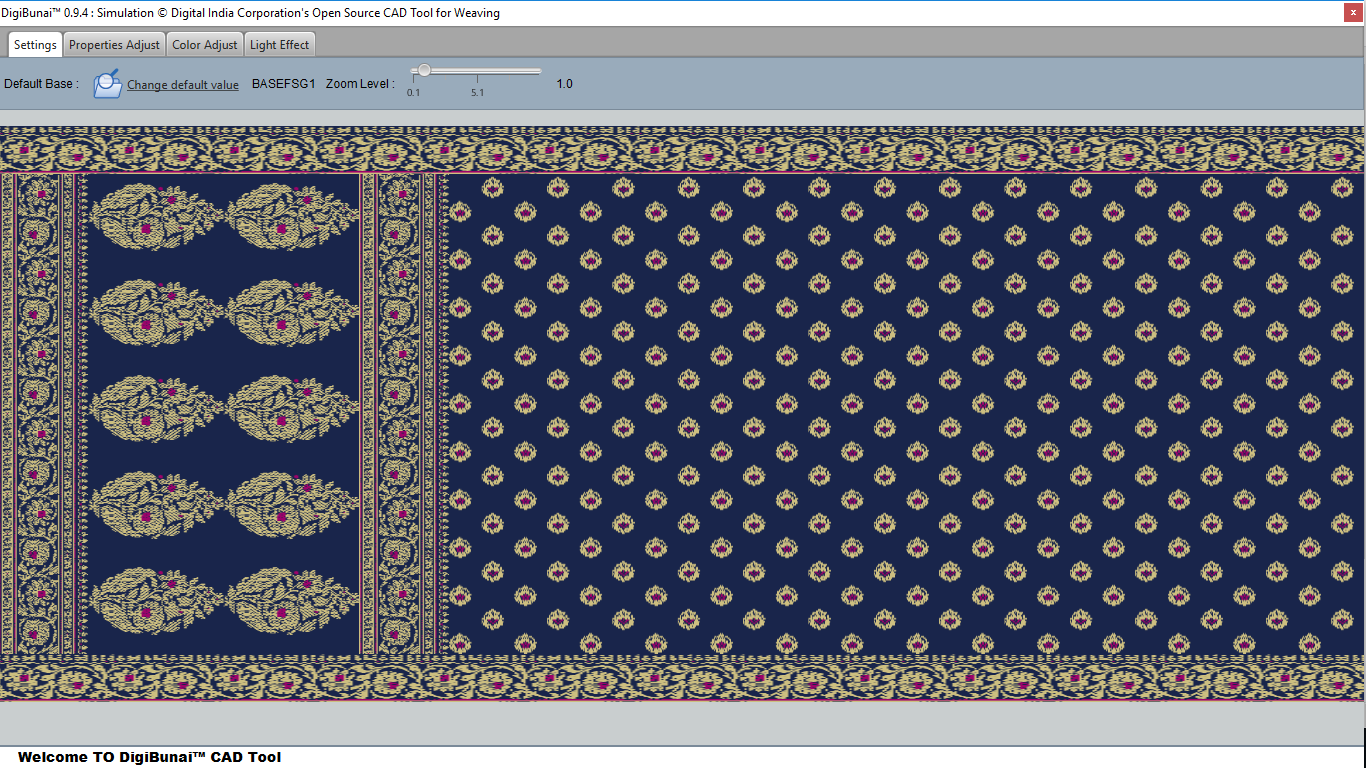The height and width of the screenshot is (768, 1366).
Task: Click the Default Base label
Action: pyautogui.click(x=41, y=84)
